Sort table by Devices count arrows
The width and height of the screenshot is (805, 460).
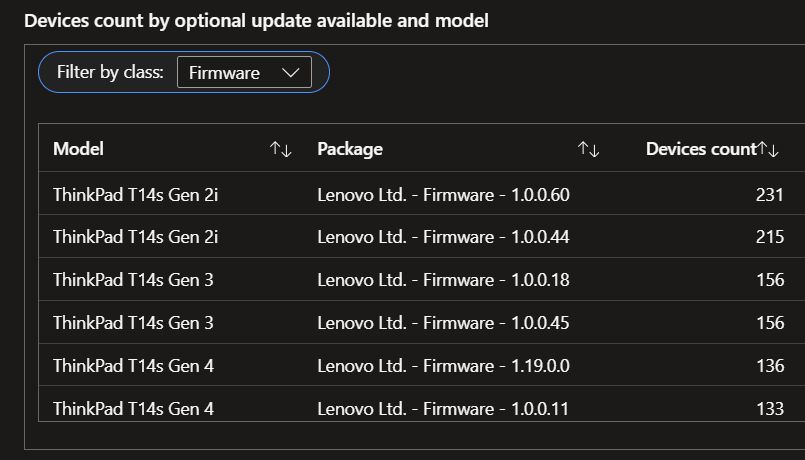coord(769,149)
